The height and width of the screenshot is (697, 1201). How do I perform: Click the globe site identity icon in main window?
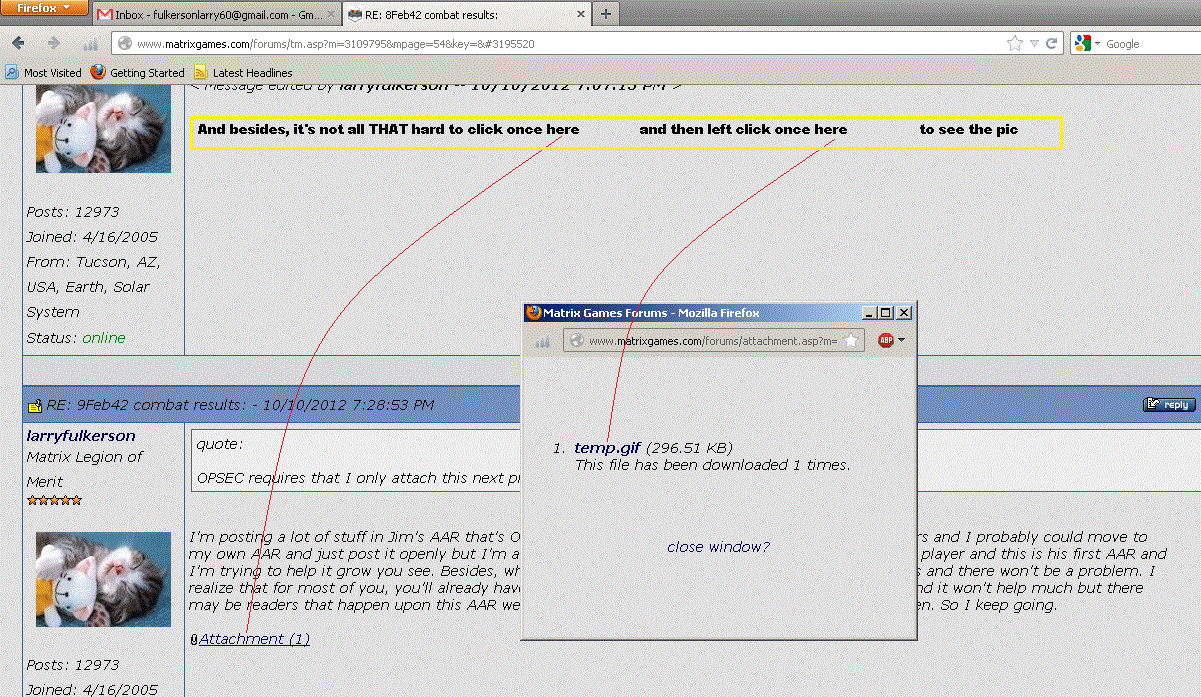(124, 44)
